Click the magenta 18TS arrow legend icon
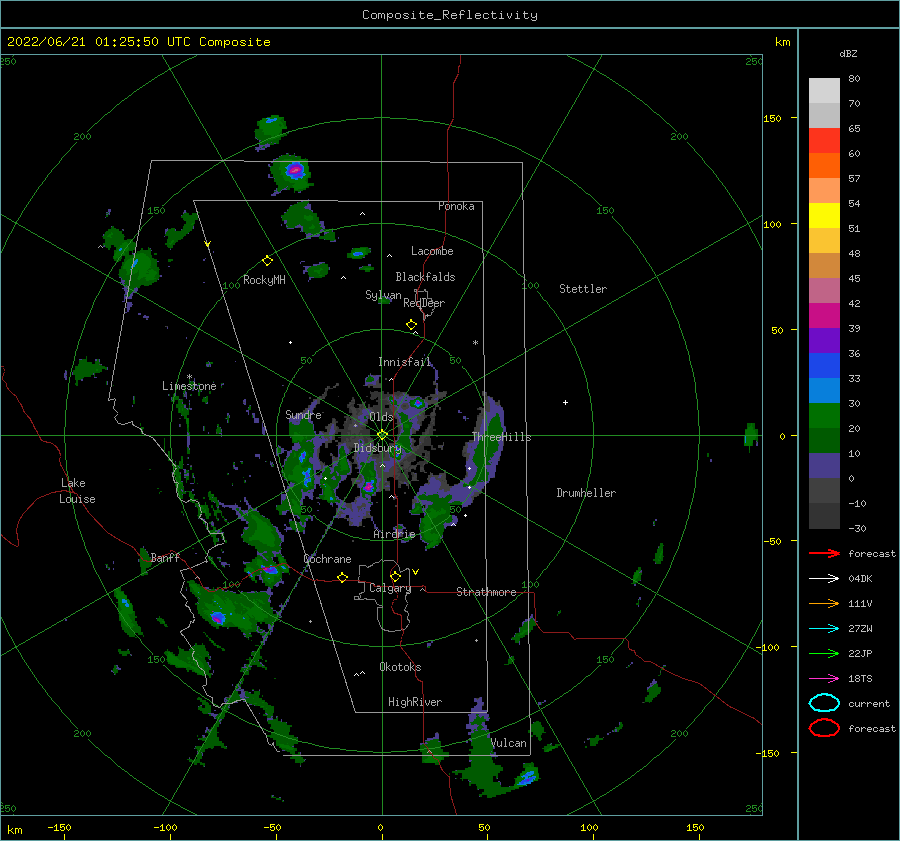900x841 pixels. (824, 679)
